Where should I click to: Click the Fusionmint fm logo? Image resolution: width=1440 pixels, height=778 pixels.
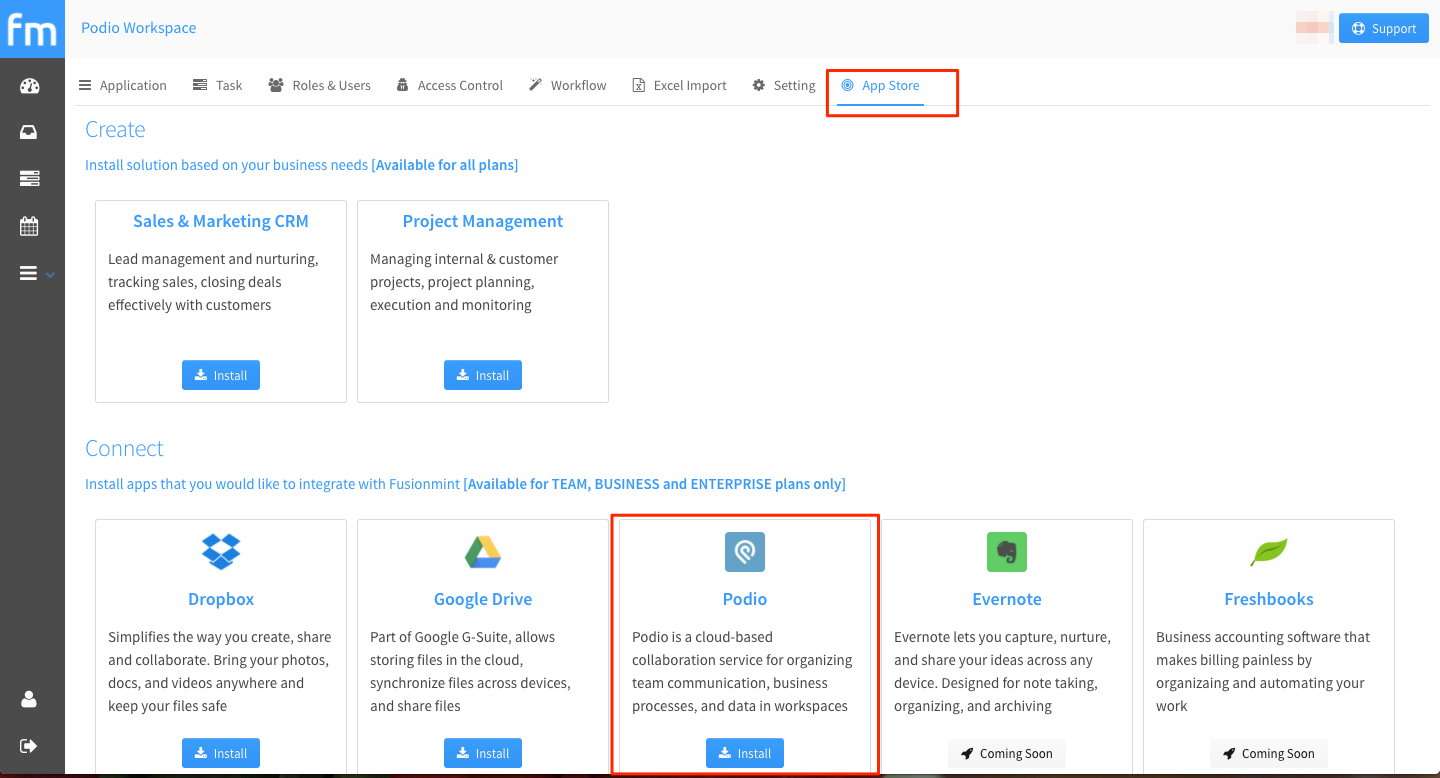pyautogui.click(x=32, y=29)
